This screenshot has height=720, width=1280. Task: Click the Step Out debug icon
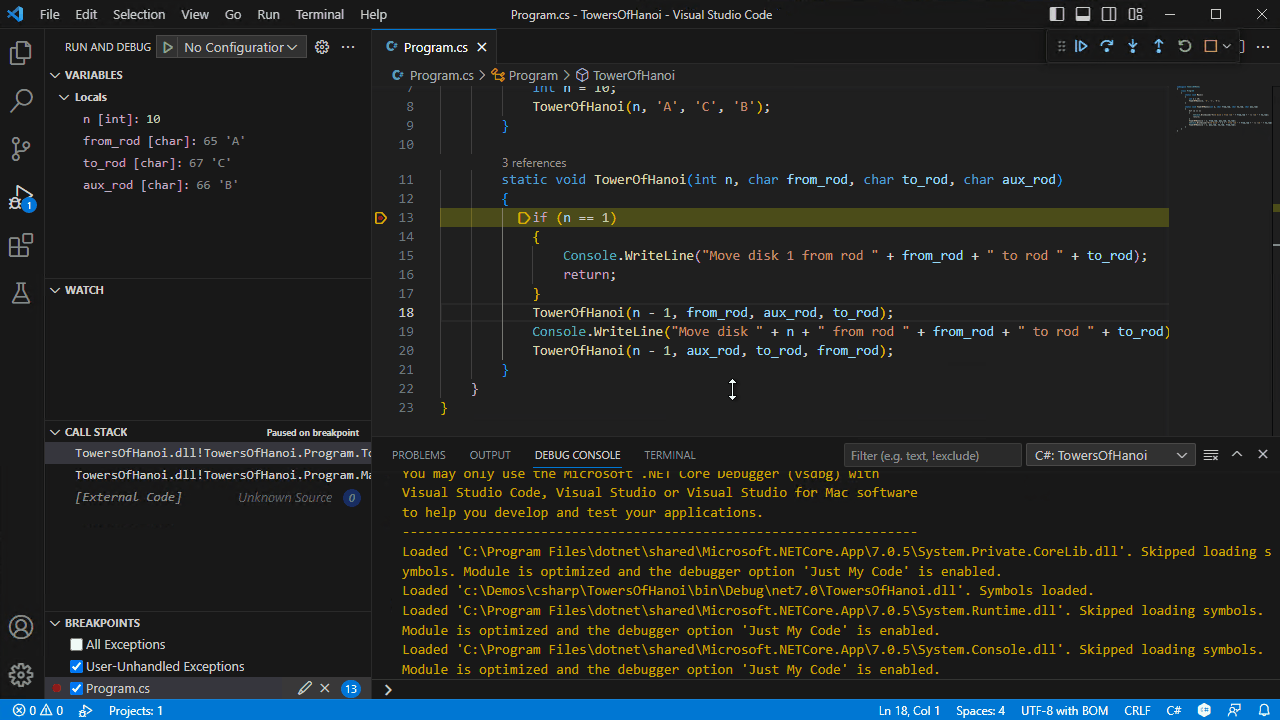[1158, 46]
